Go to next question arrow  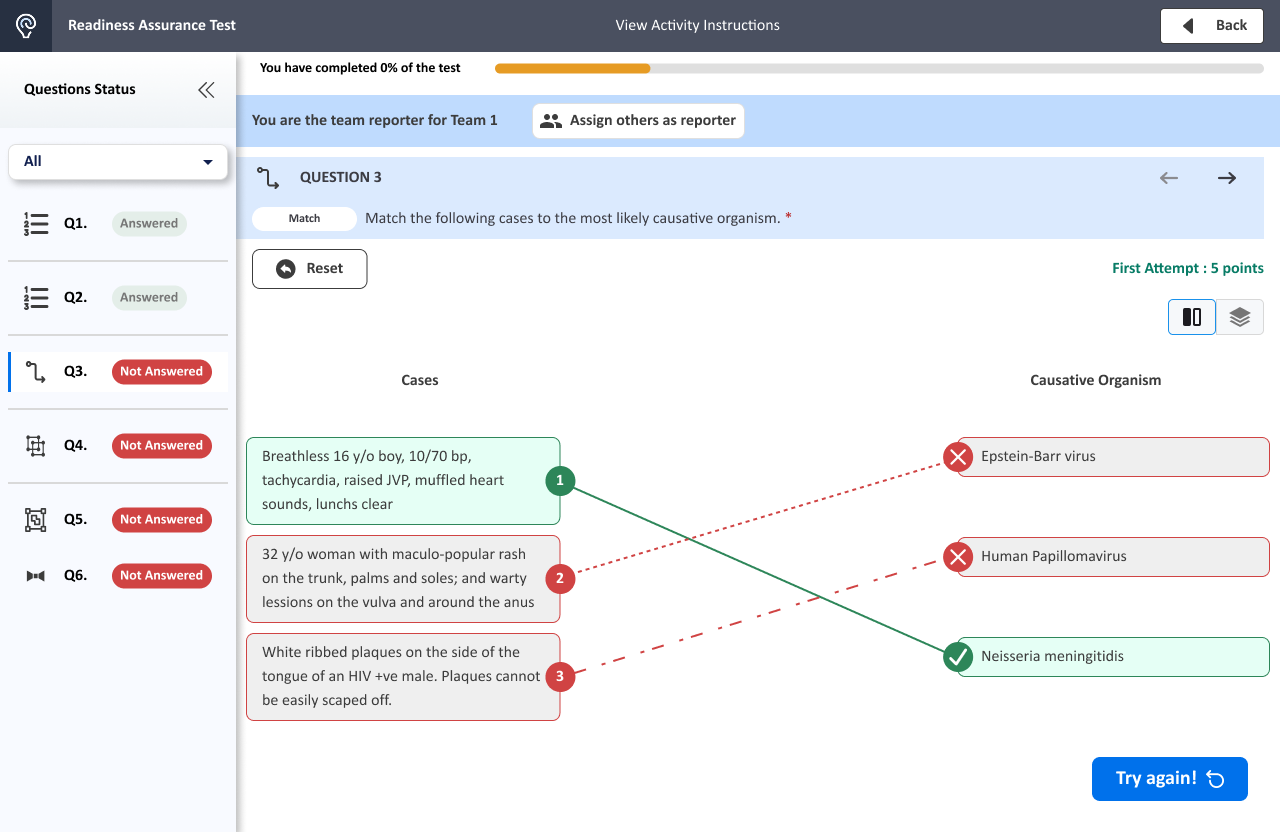pyautogui.click(x=1227, y=178)
